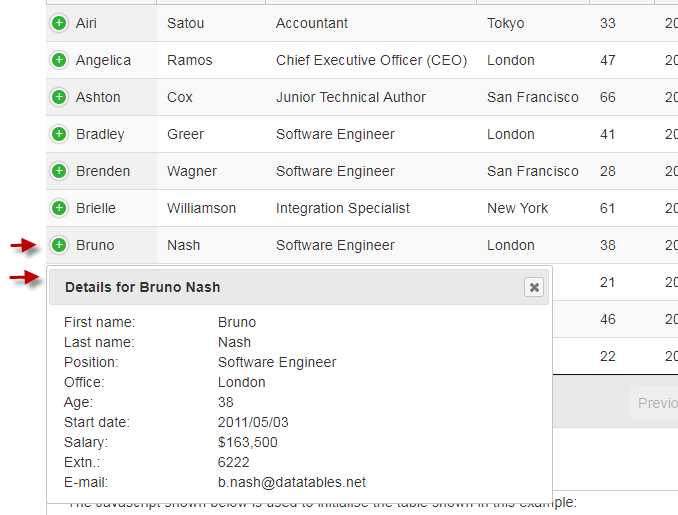Click New York office cell
678x515 pixels.
point(533,208)
